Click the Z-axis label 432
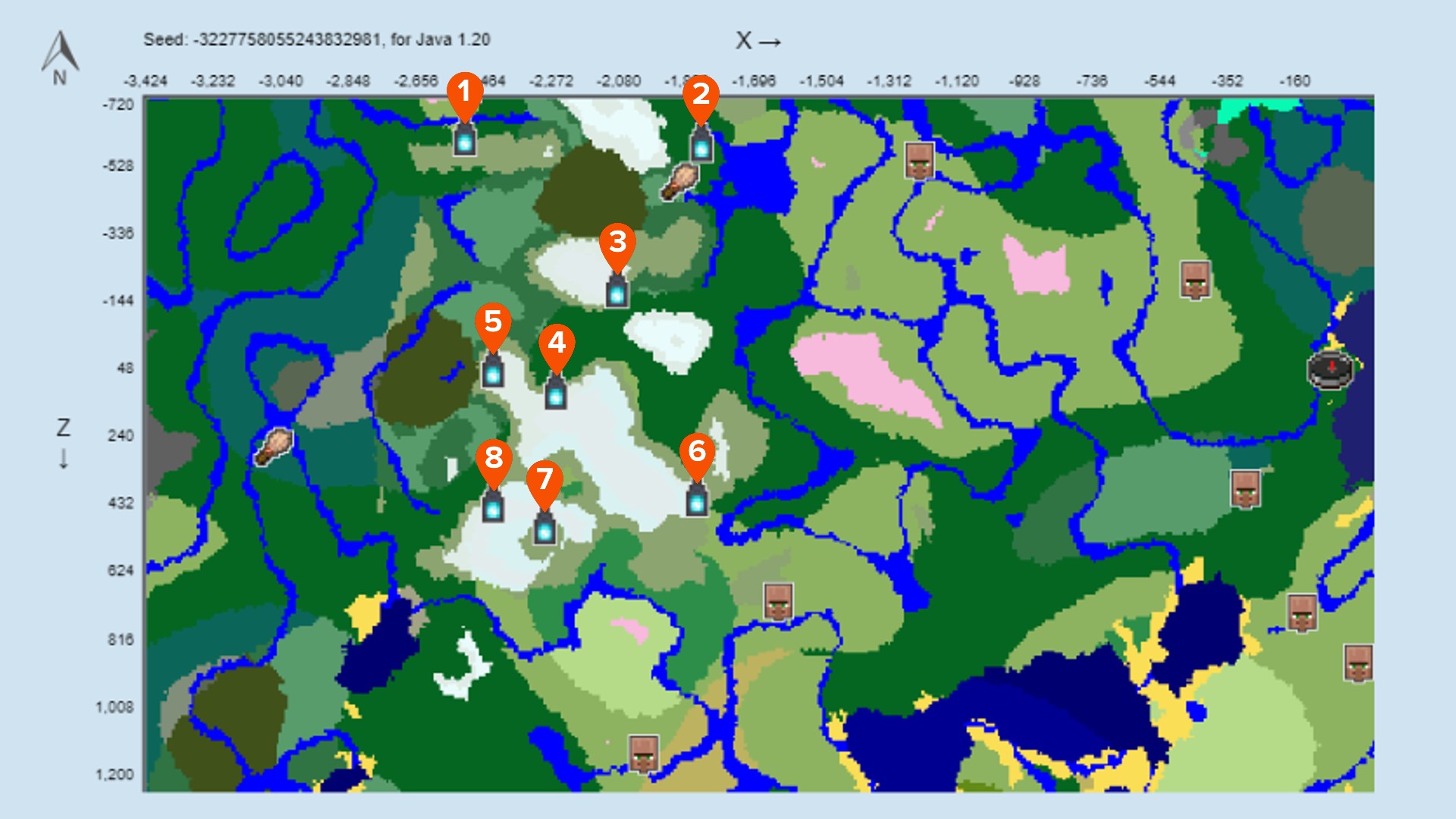 pos(121,504)
